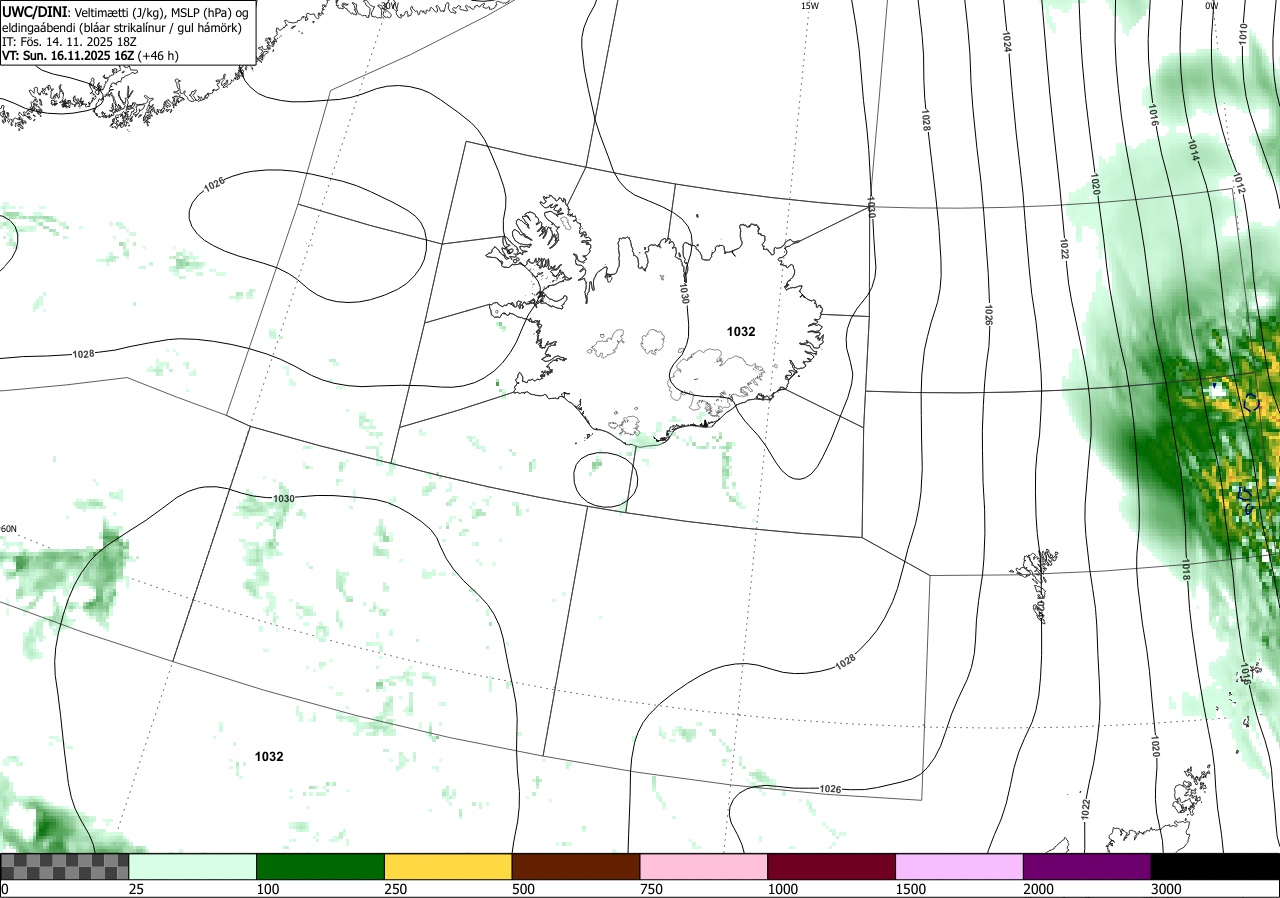
Task: Click the '15W' longitude label
Action: (809, 6)
